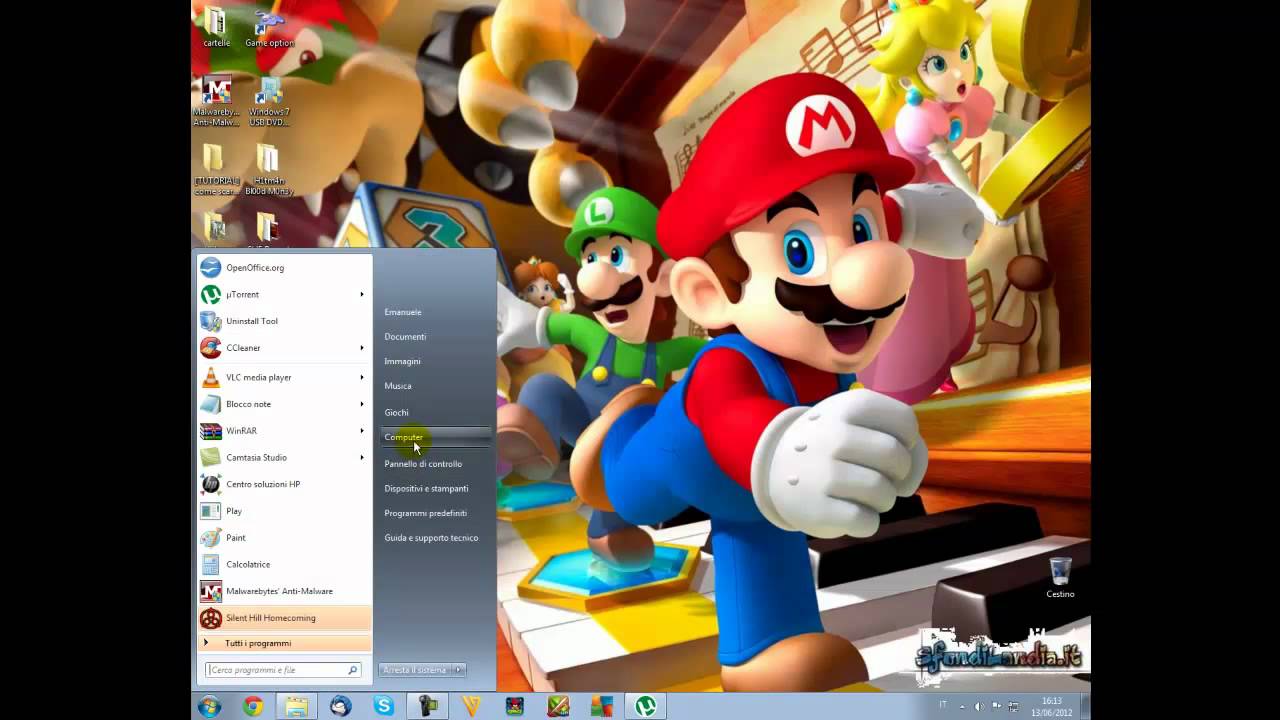Open Thunderbird from taskbar
The image size is (1280, 720).
340,706
